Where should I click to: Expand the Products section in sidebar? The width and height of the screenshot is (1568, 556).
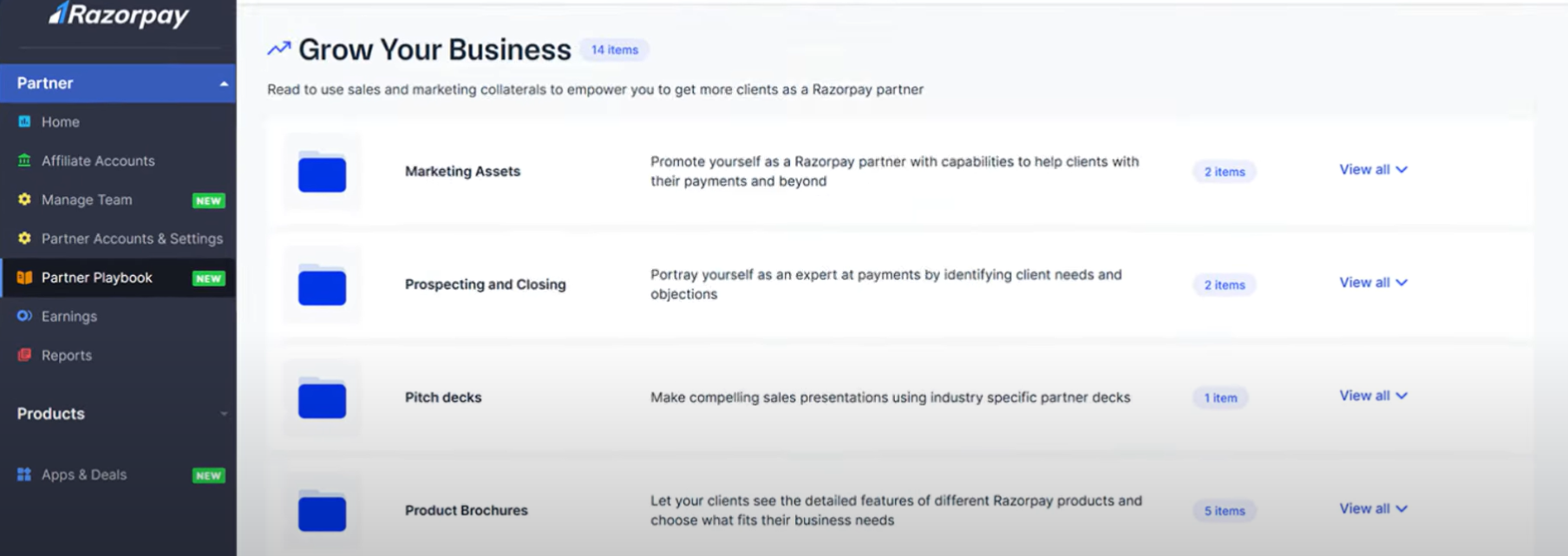[x=224, y=414]
